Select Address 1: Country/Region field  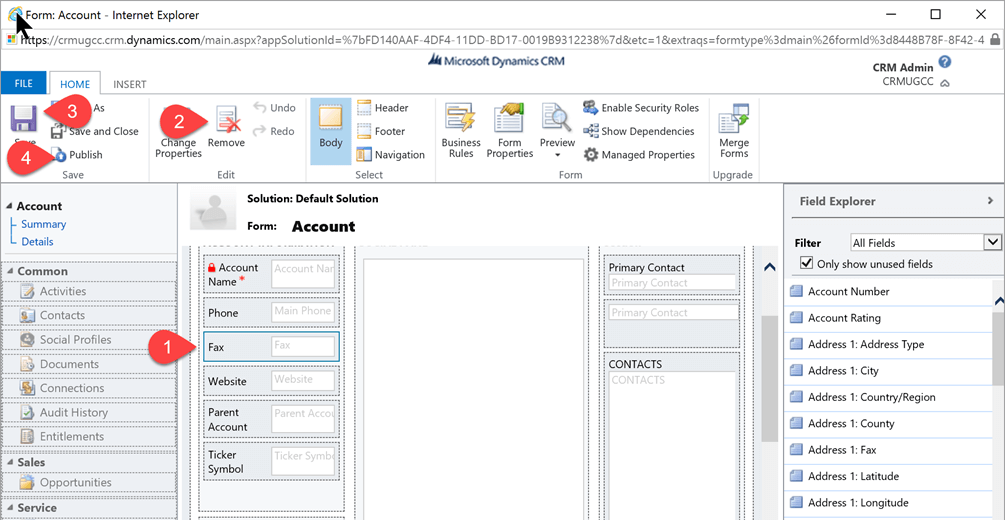pyautogui.click(x=888, y=397)
